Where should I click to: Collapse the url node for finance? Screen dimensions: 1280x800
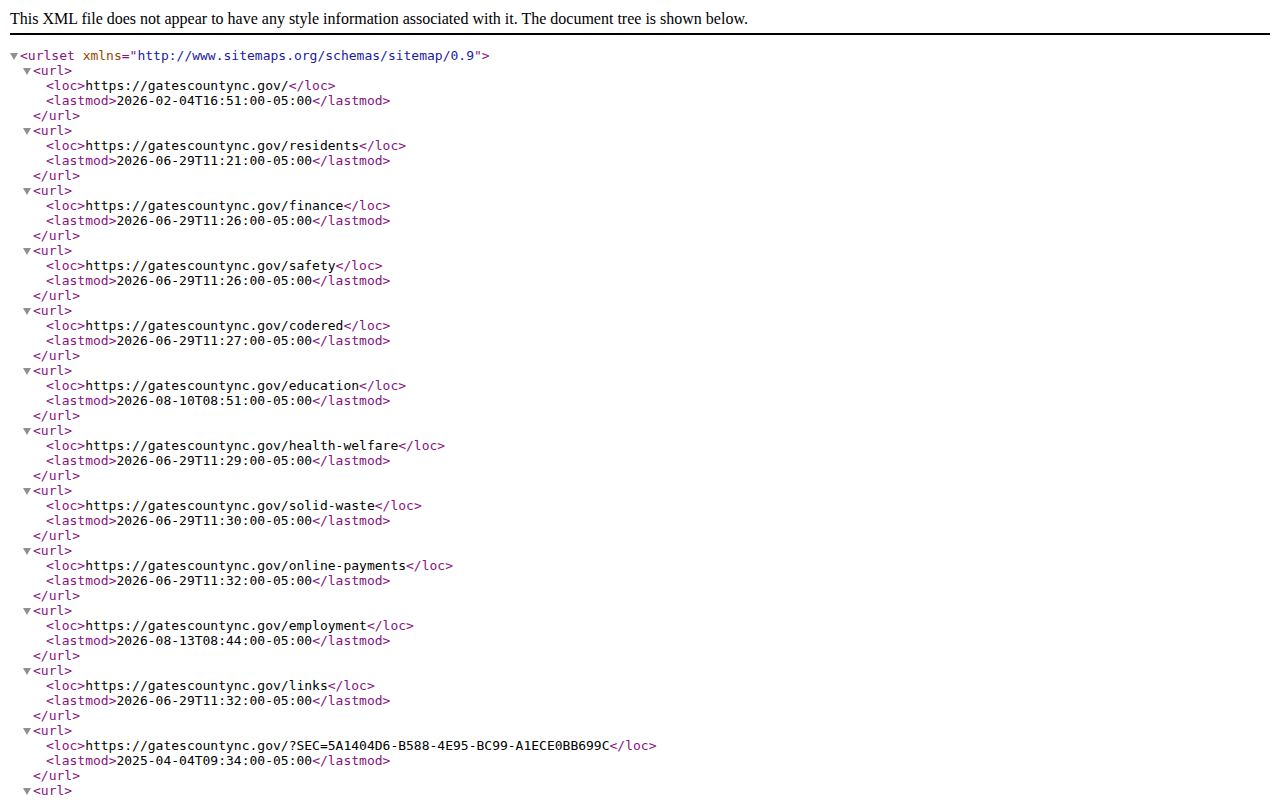click(x=28, y=191)
